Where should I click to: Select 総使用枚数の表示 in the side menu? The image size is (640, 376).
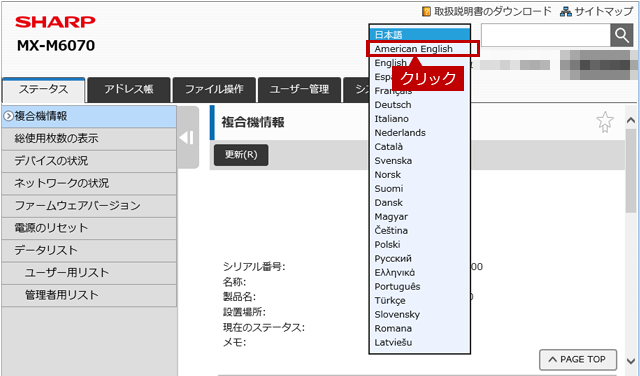89,139
